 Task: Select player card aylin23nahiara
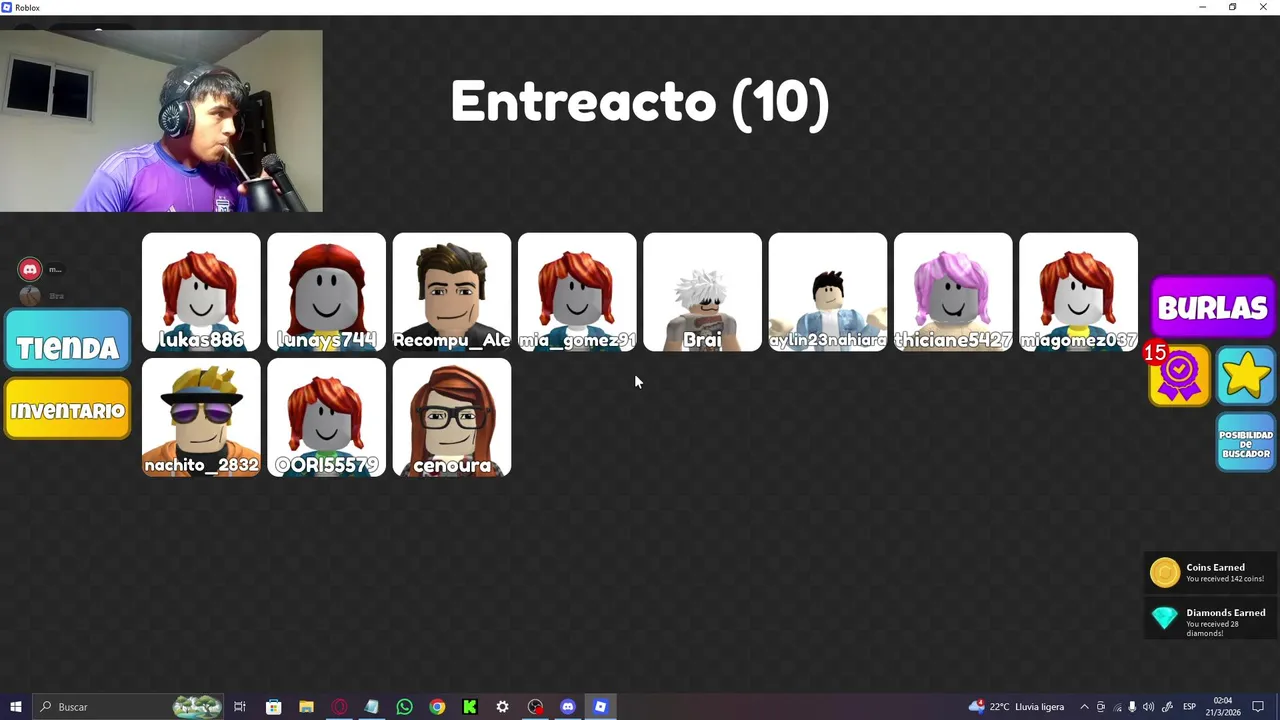[x=828, y=292]
